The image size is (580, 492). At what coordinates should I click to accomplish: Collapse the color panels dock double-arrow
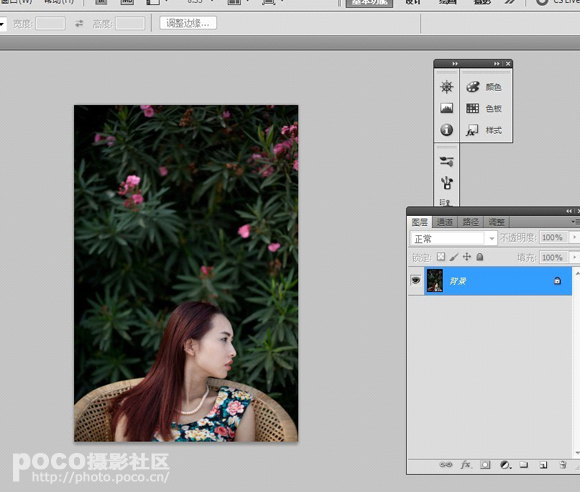click(x=497, y=64)
